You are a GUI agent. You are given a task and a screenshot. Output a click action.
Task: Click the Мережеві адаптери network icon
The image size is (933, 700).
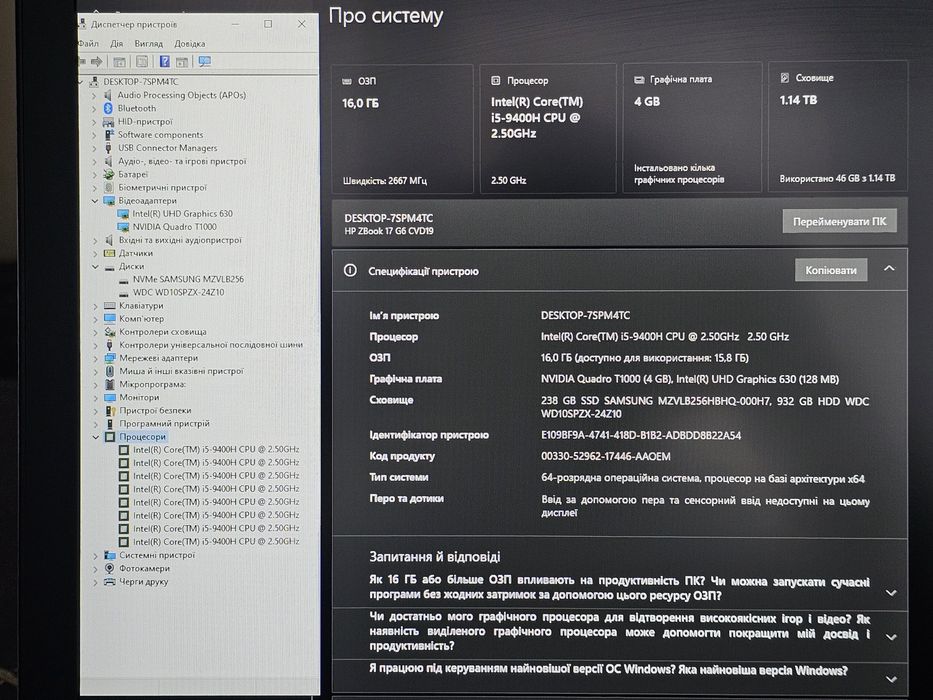point(109,358)
